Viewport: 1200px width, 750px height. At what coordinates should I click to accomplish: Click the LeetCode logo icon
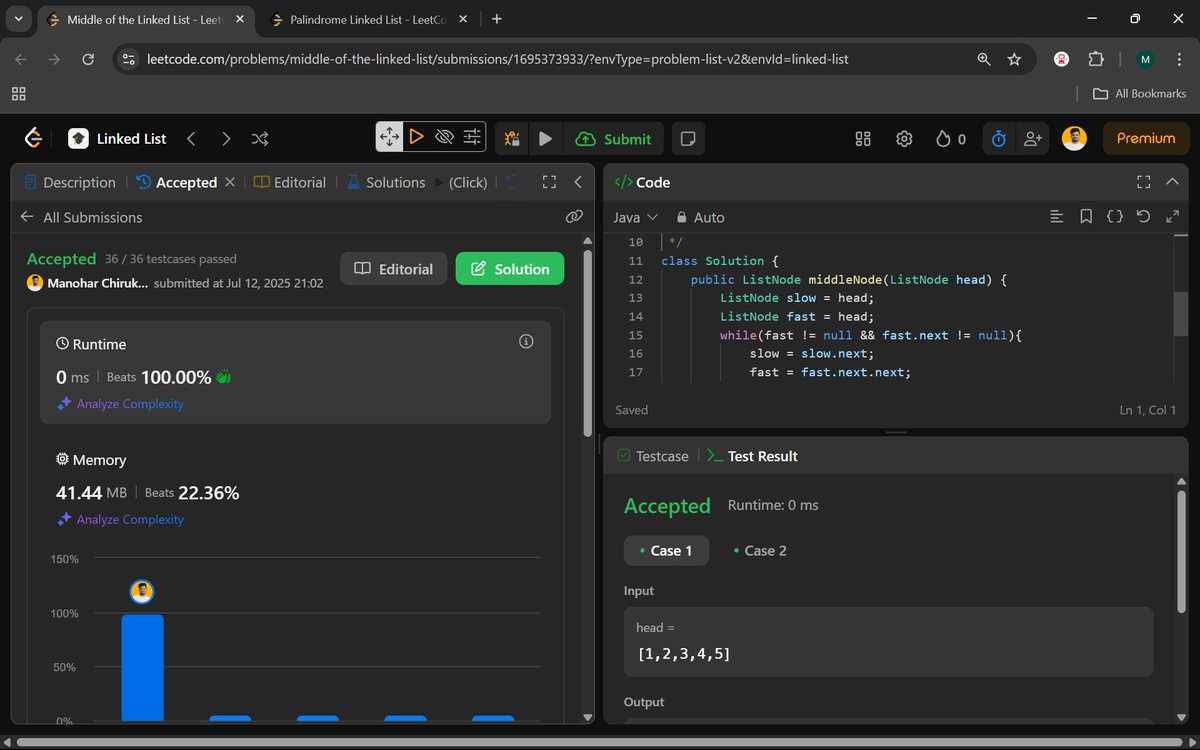click(33, 138)
